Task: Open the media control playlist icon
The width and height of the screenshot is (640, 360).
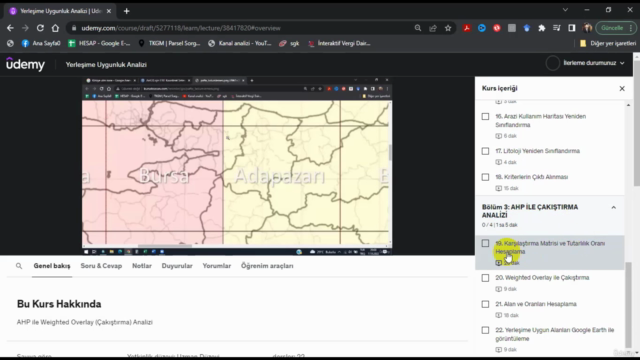Action: pos(557,28)
